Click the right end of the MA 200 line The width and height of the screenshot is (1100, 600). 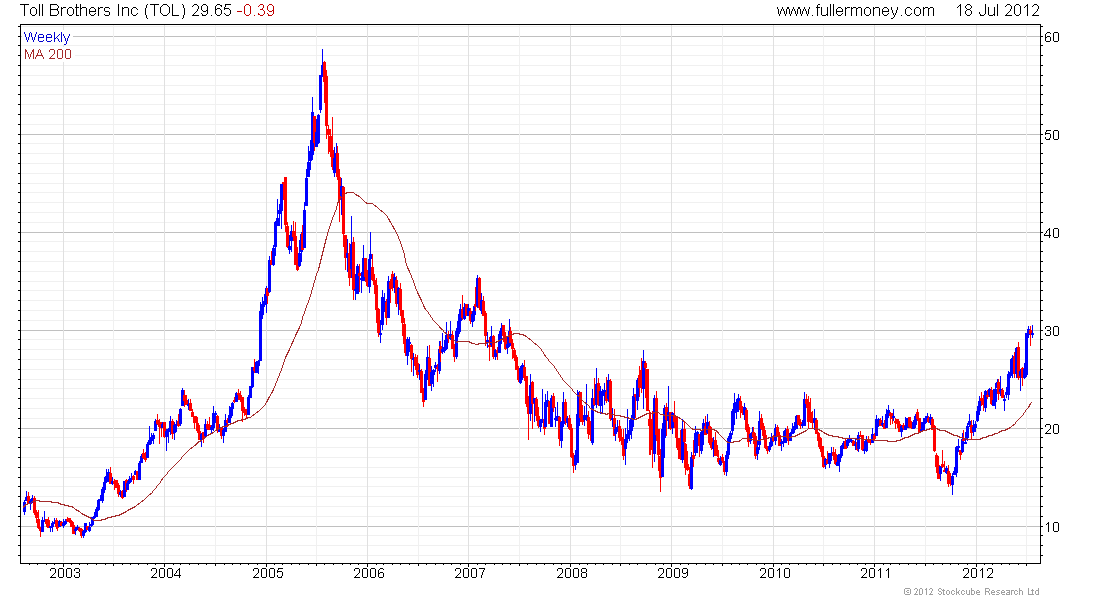1031,403
